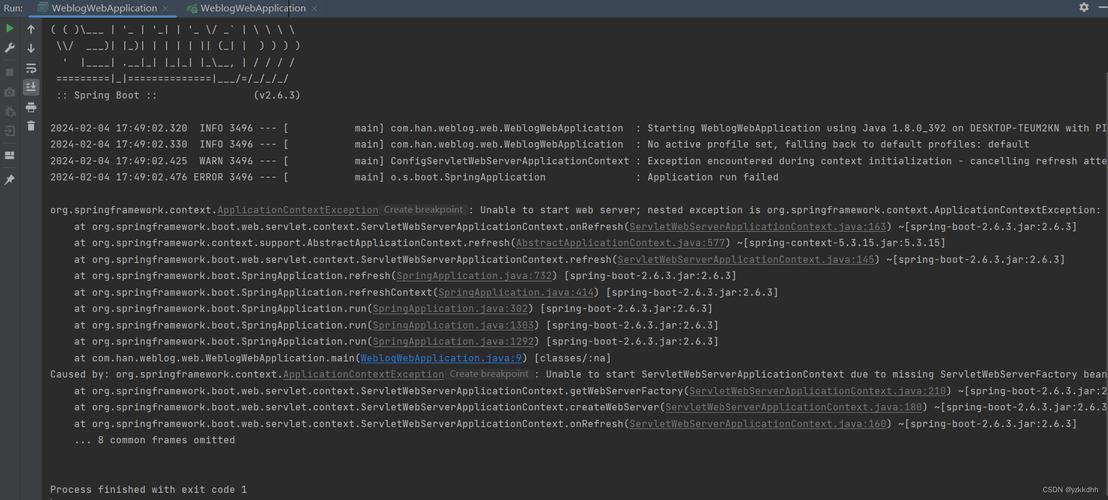
Task: Open Run window settings gear
Action: tap(1084, 7)
